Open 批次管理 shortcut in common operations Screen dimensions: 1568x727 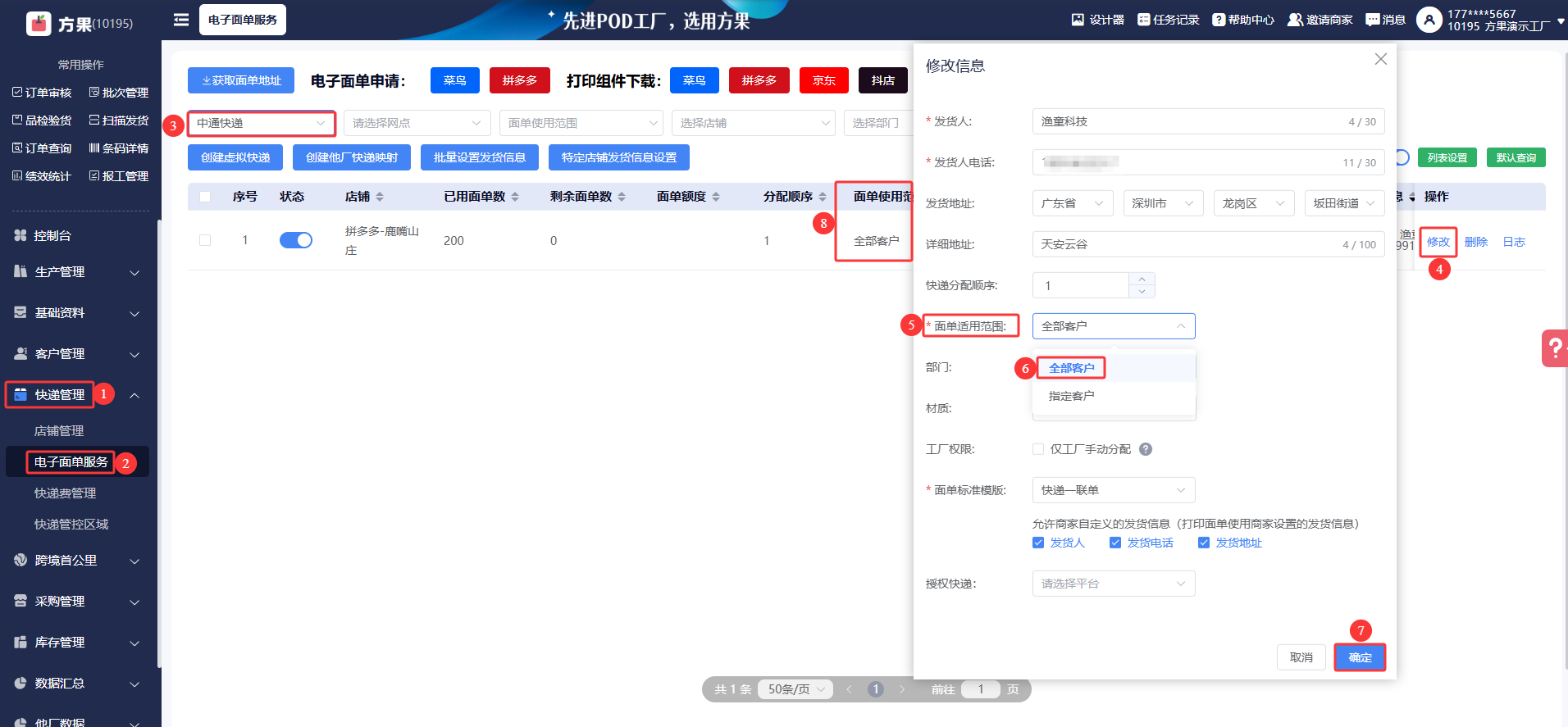click(x=119, y=93)
